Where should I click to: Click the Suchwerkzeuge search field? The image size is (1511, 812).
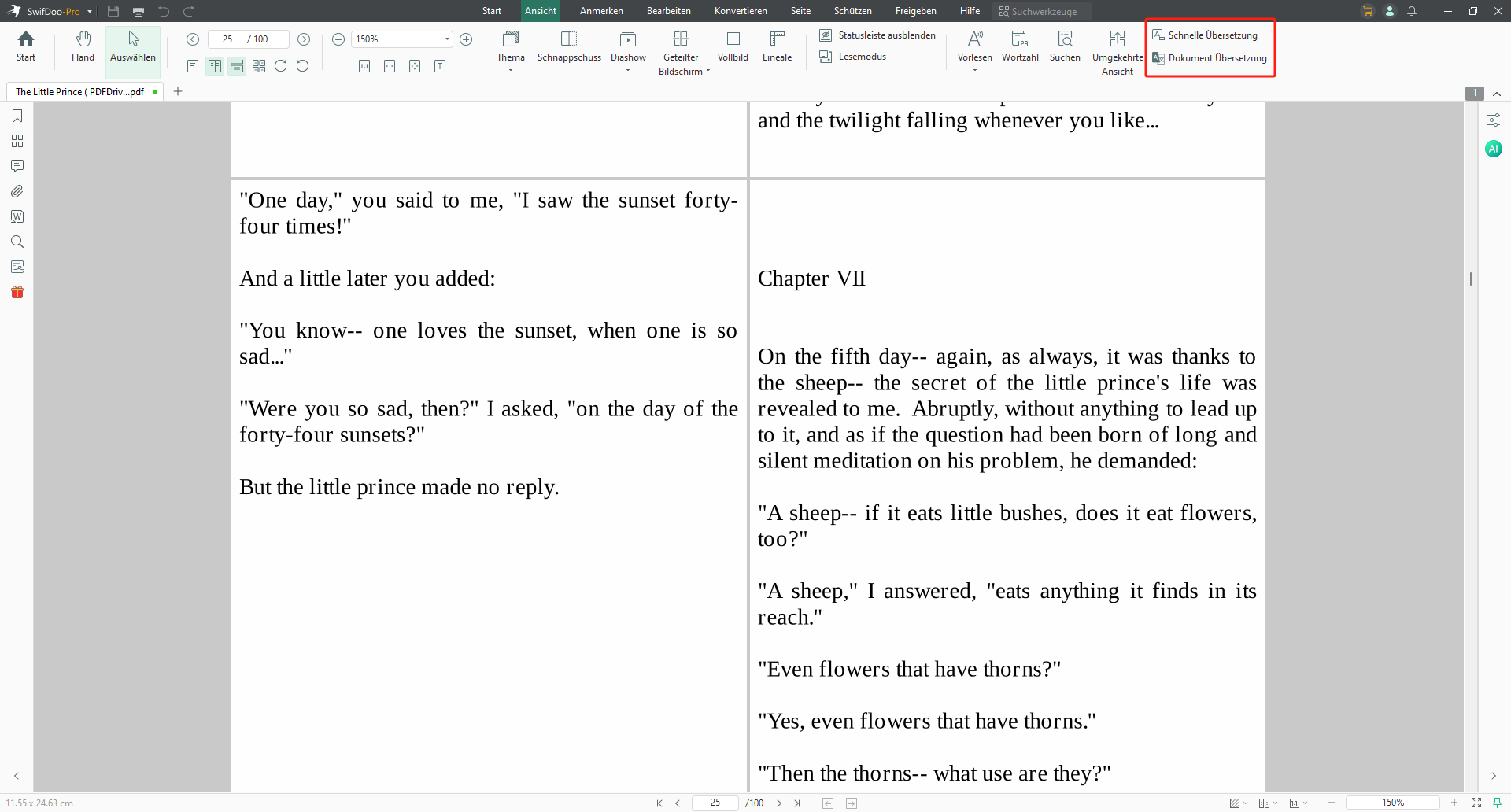click(1042, 11)
